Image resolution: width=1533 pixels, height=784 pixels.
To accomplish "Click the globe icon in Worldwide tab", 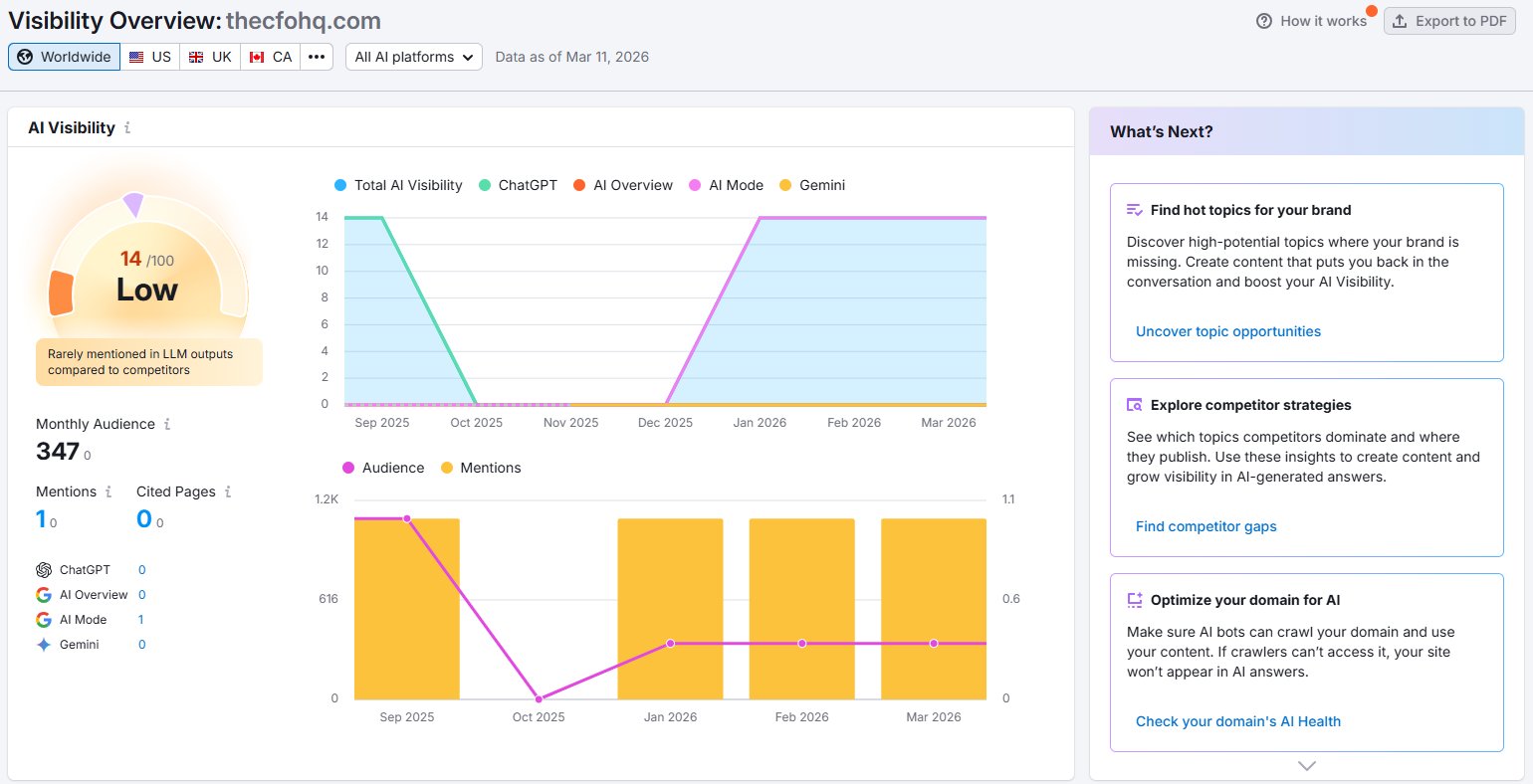I will click(x=25, y=57).
